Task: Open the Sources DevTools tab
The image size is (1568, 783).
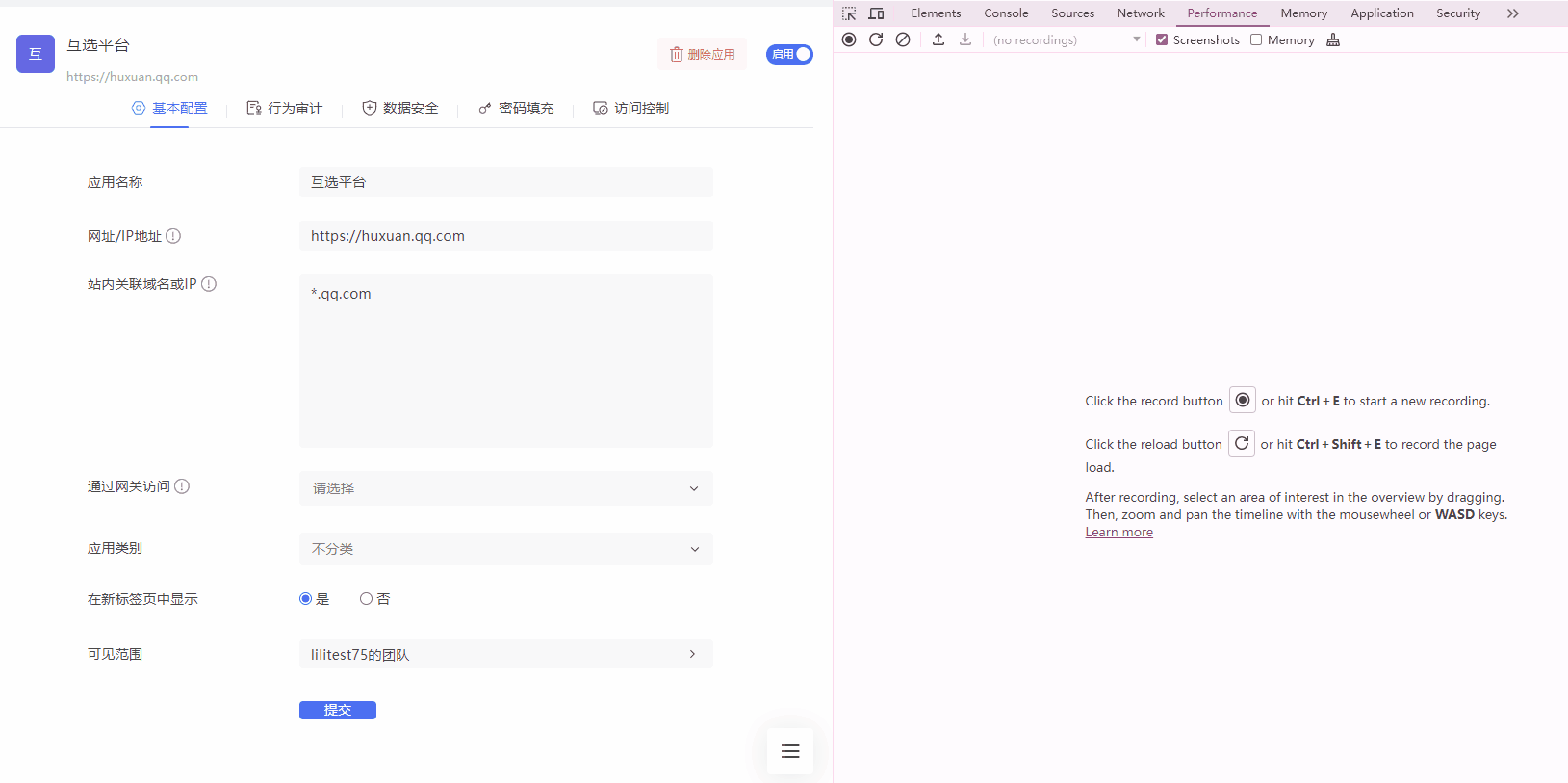Action: (x=1072, y=13)
